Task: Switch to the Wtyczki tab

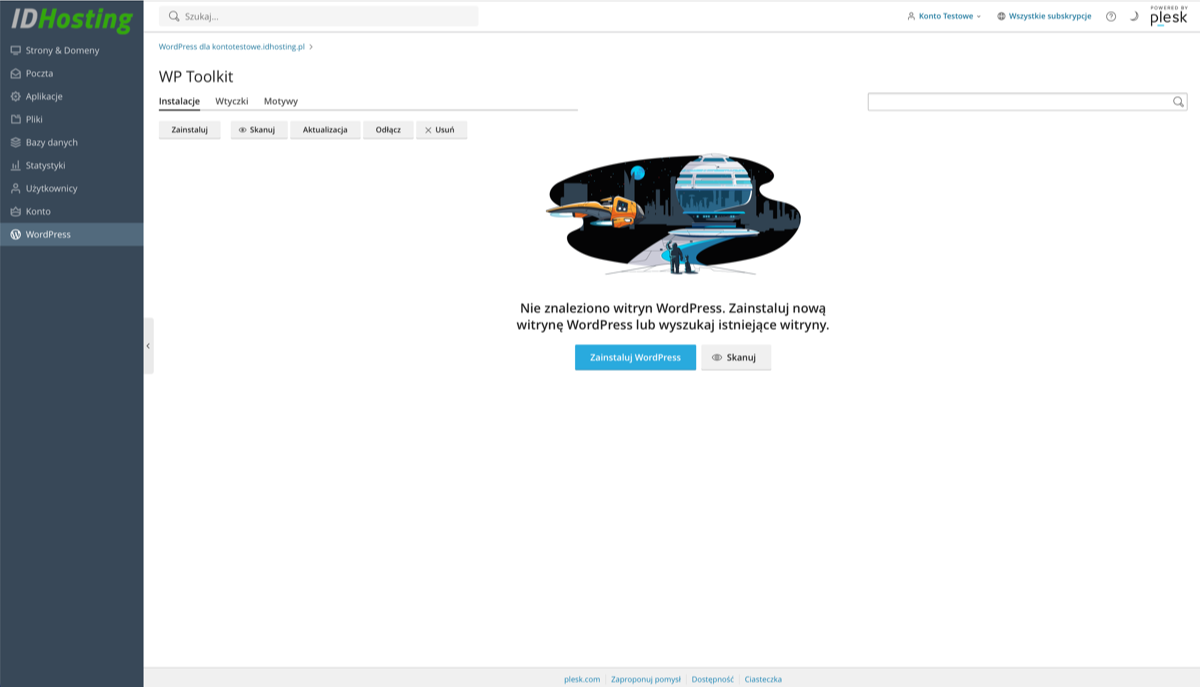Action: (230, 101)
